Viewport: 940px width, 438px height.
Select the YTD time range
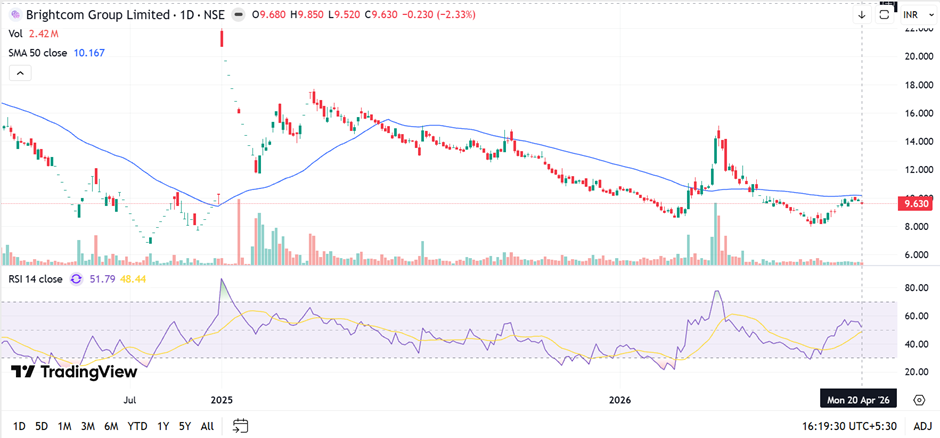point(138,426)
